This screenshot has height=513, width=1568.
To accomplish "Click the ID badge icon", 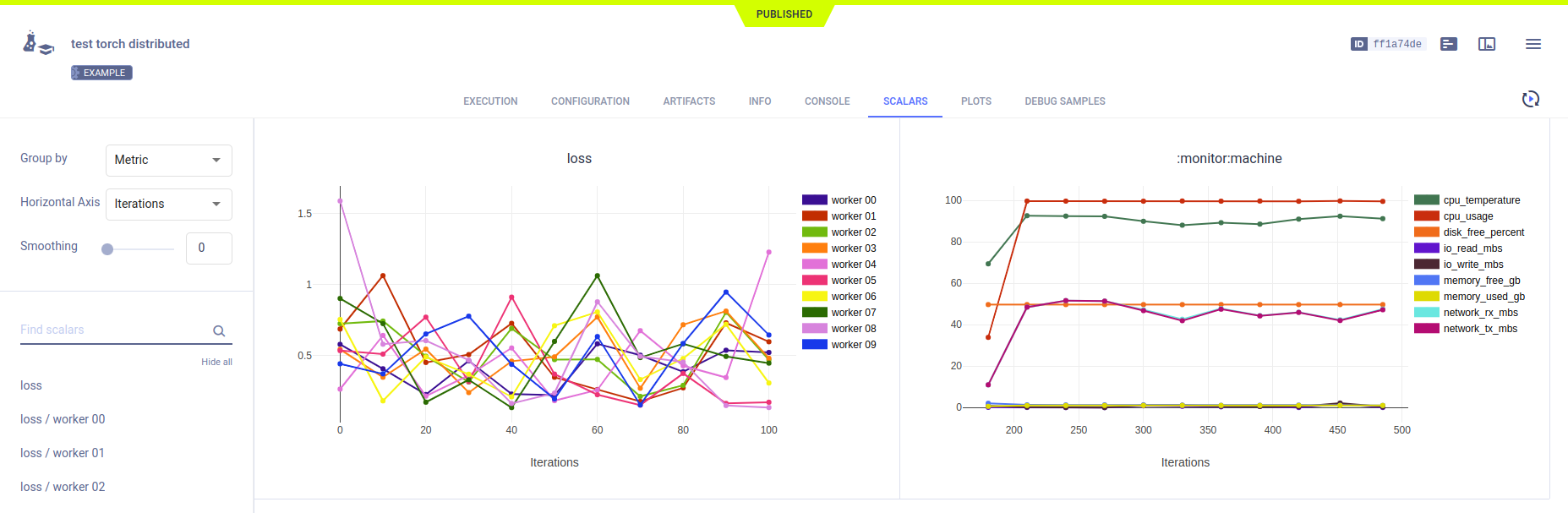I will pos(1358,44).
